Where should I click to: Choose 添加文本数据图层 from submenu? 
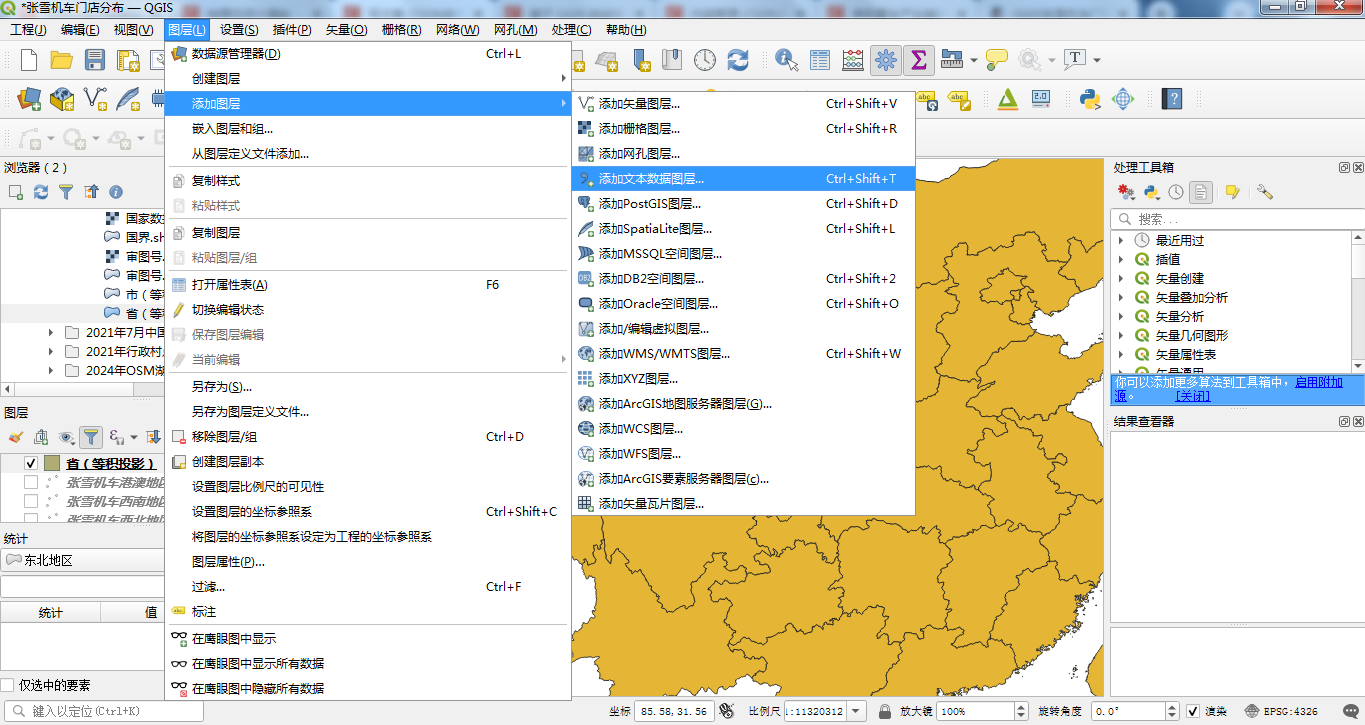743,179
